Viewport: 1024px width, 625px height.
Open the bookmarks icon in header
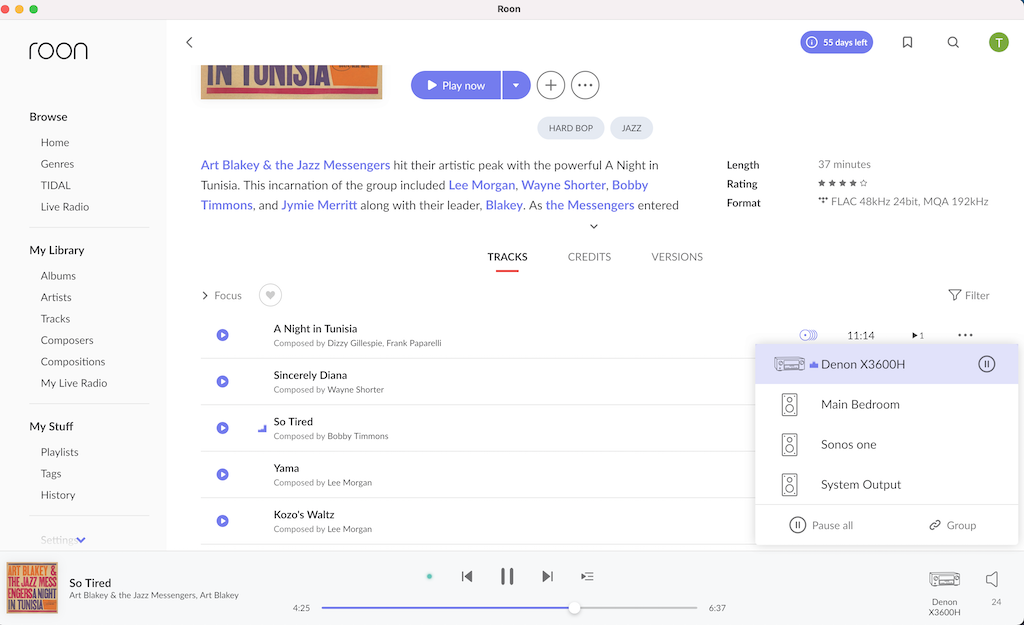[x=907, y=42]
